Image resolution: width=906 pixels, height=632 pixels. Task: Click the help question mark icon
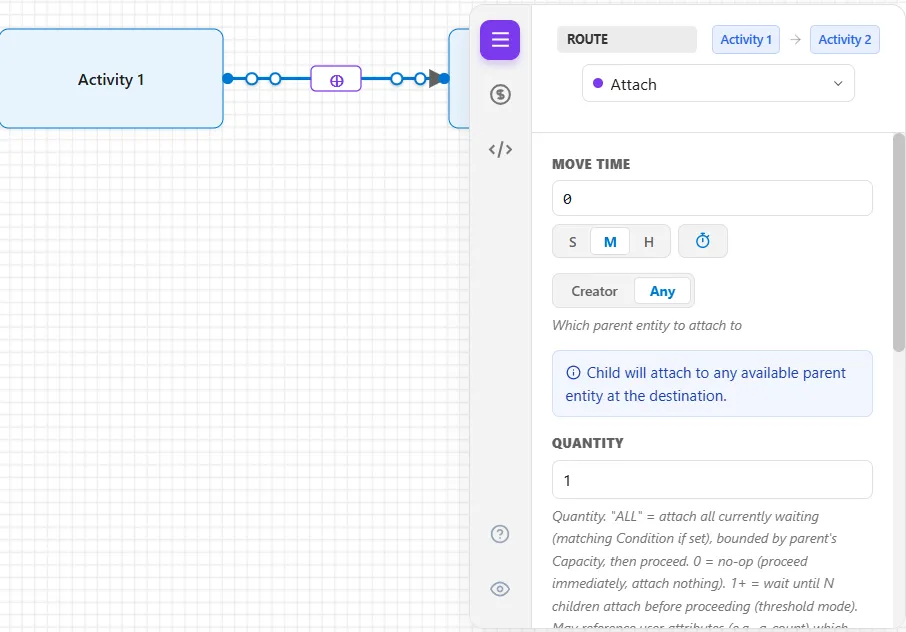(x=500, y=534)
